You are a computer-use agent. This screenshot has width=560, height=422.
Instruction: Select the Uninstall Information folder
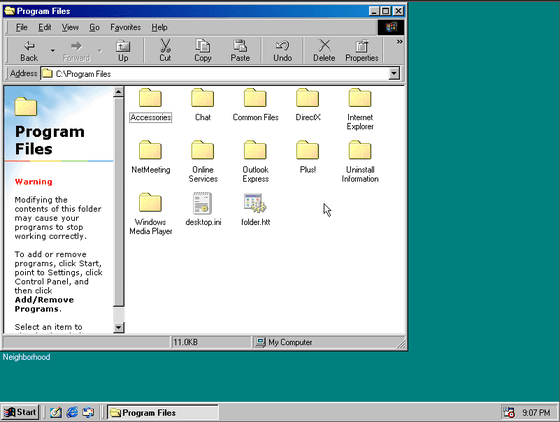point(360,162)
